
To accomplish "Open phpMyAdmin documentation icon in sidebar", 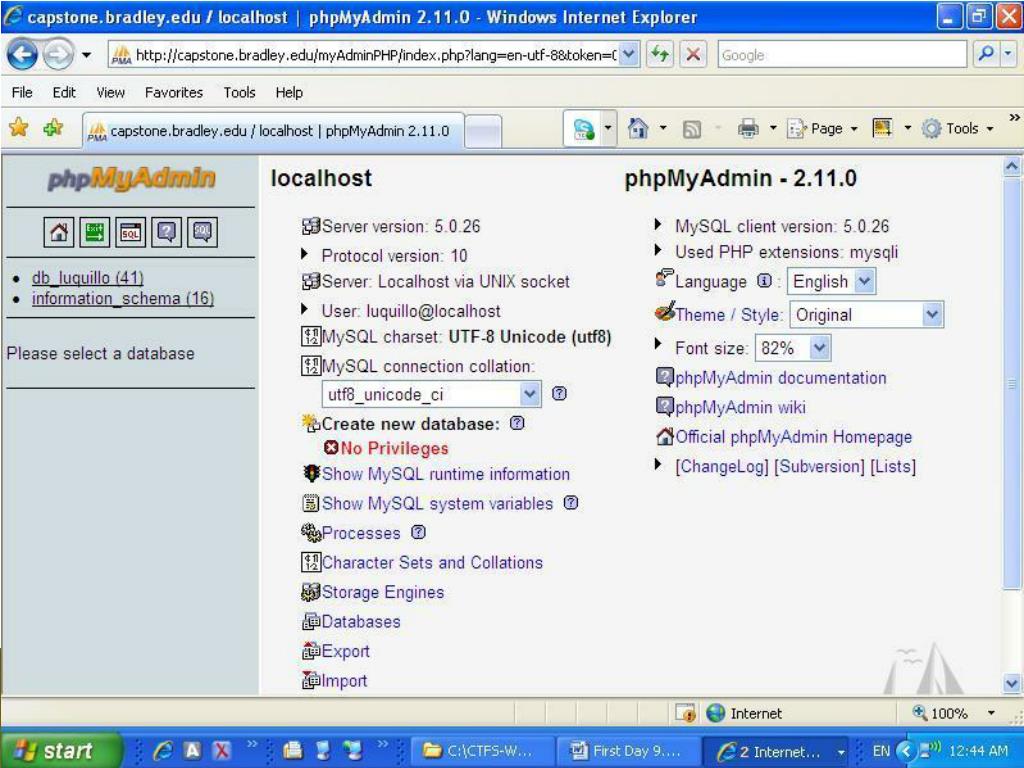I will point(167,232).
